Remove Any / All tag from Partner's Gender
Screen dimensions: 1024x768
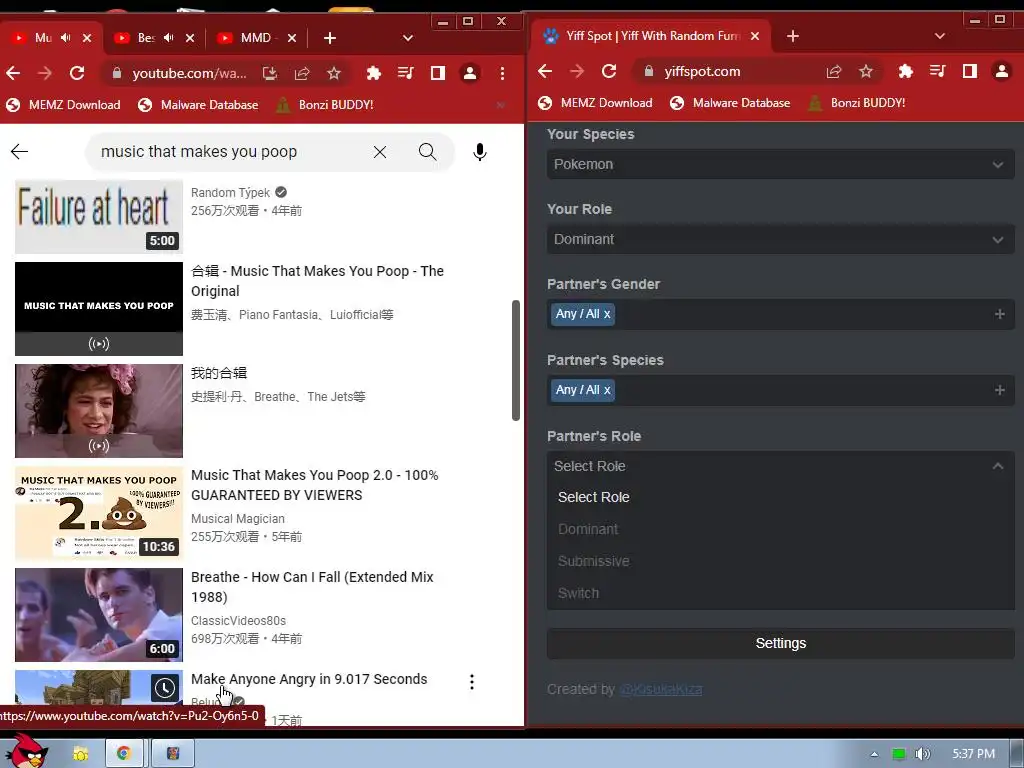pyautogui.click(x=607, y=314)
